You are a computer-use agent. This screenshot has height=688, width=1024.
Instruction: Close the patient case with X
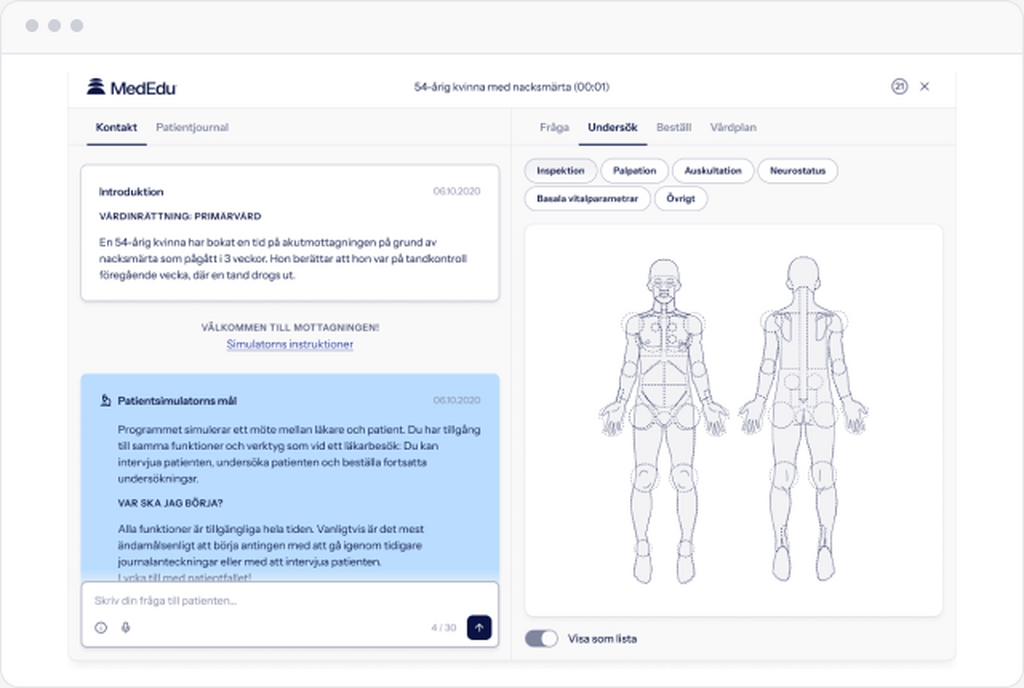pyautogui.click(x=925, y=86)
